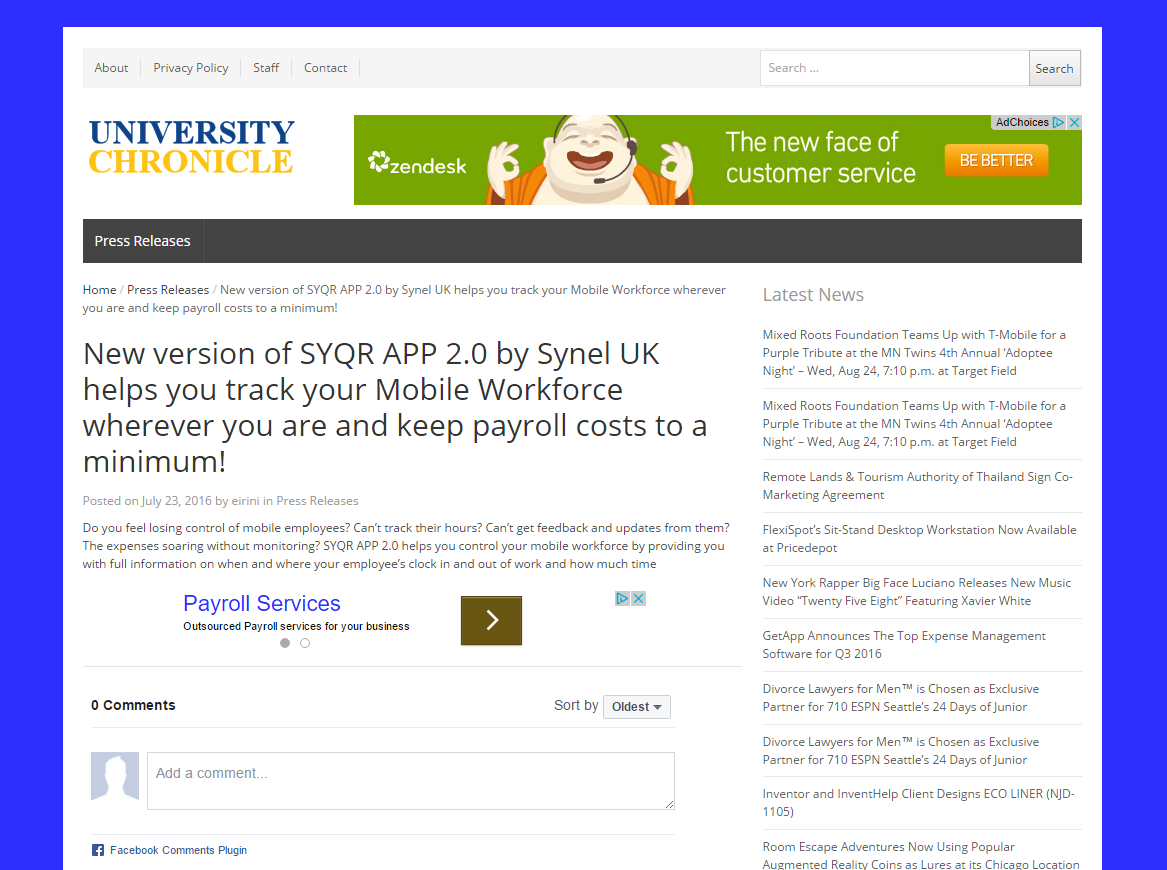Close the Payroll Services ad with X
The width and height of the screenshot is (1167, 870).
638,598
